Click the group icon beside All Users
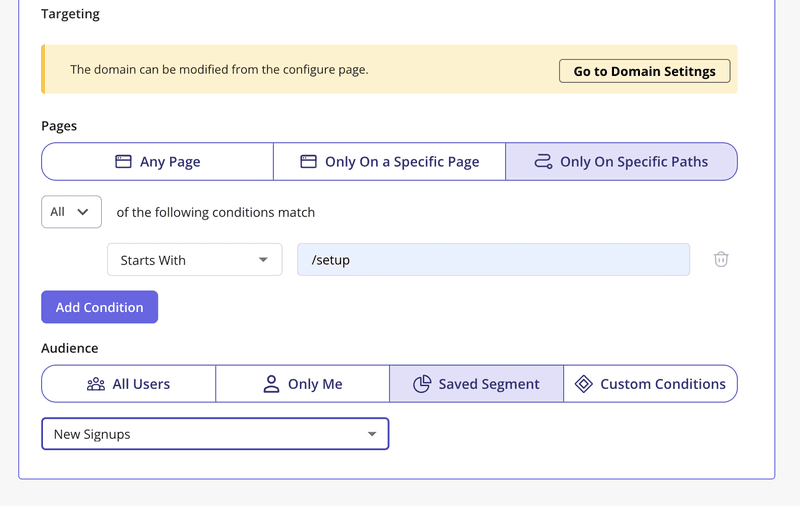The width and height of the screenshot is (800, 506). [96, 384]
